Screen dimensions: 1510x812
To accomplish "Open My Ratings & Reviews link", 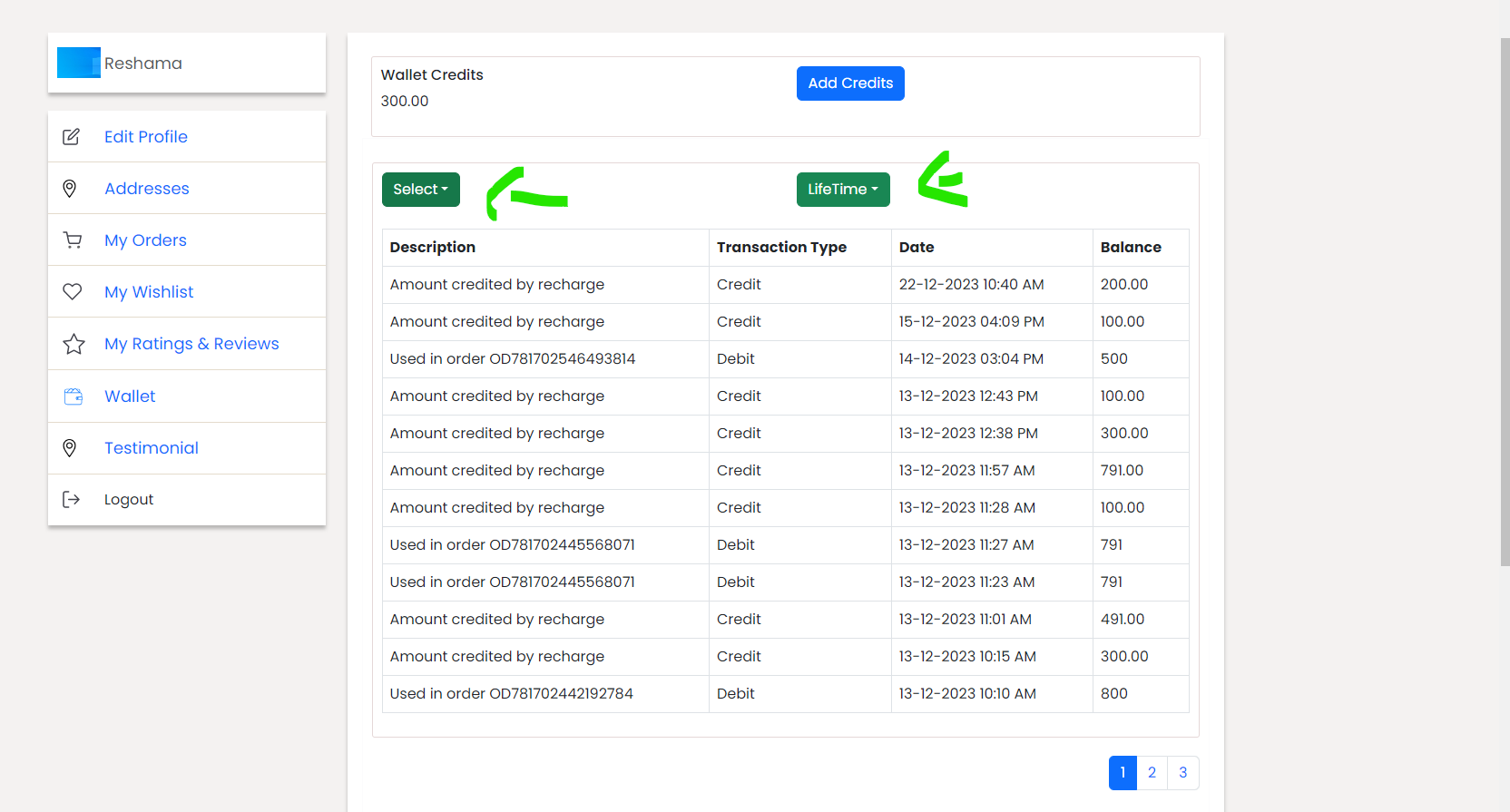I will (191, 344).
